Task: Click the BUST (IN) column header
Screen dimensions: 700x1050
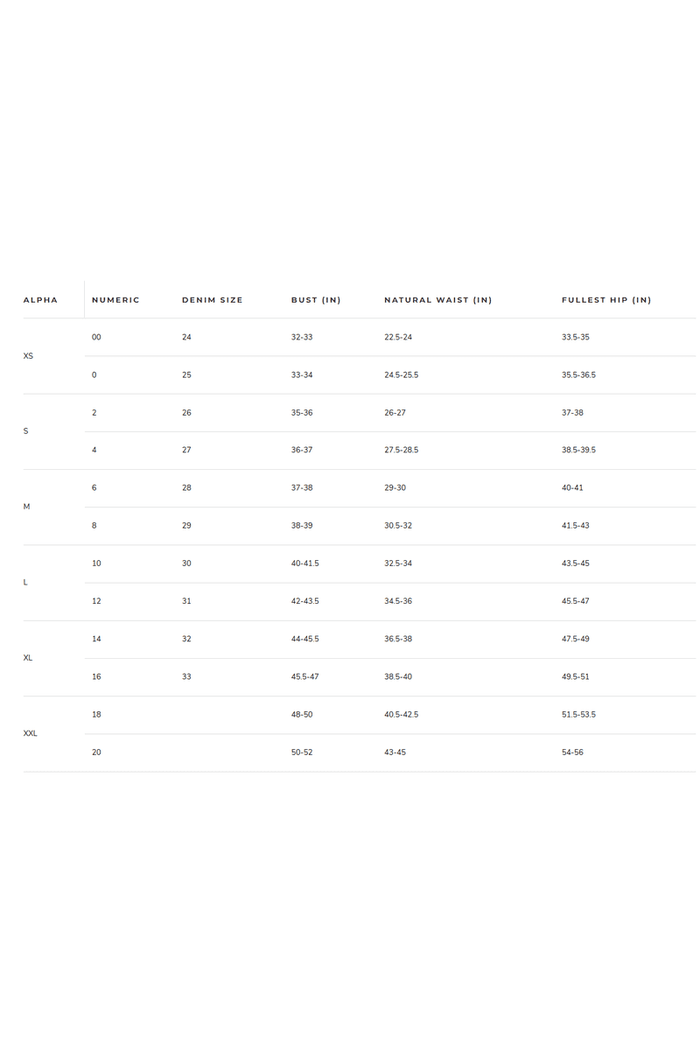Action: click(316, 300)
